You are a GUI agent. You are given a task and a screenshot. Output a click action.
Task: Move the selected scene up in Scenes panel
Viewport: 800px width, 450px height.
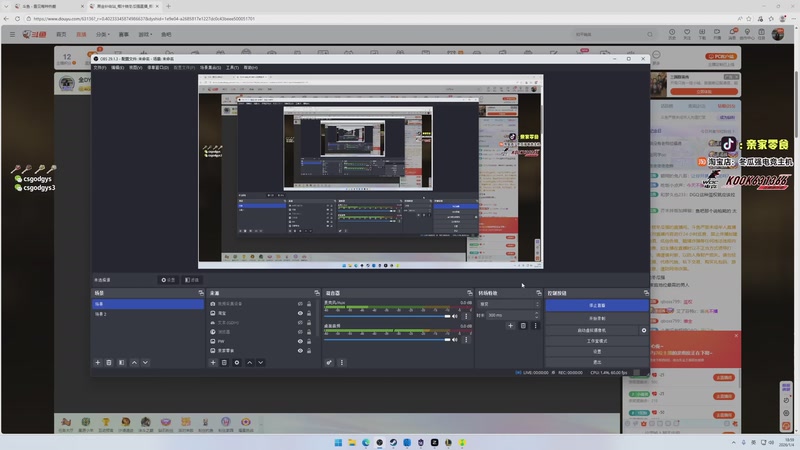coord(134,362)
